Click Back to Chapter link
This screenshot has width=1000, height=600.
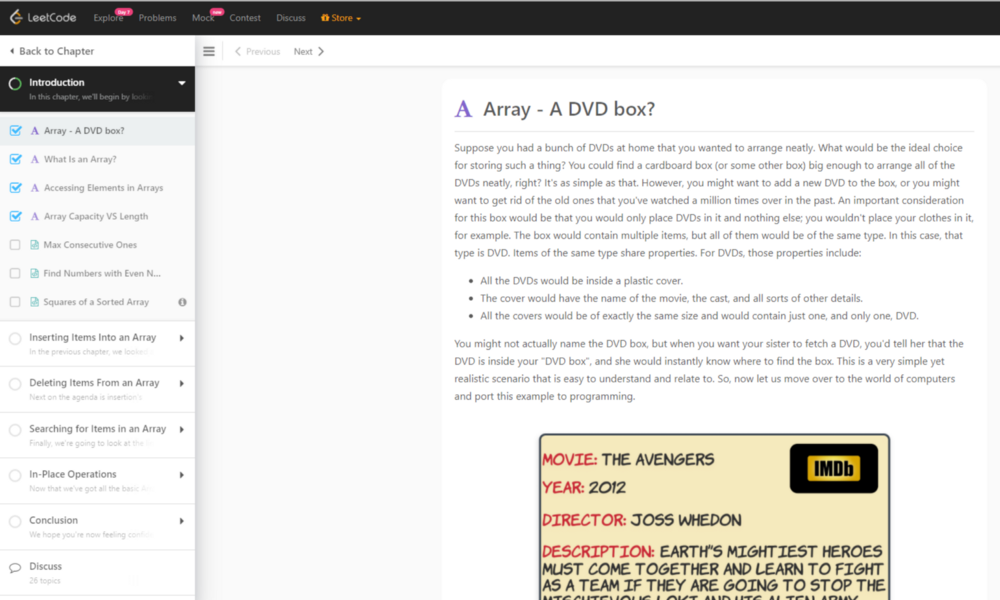pyautogui.click(x=52, y=51)
